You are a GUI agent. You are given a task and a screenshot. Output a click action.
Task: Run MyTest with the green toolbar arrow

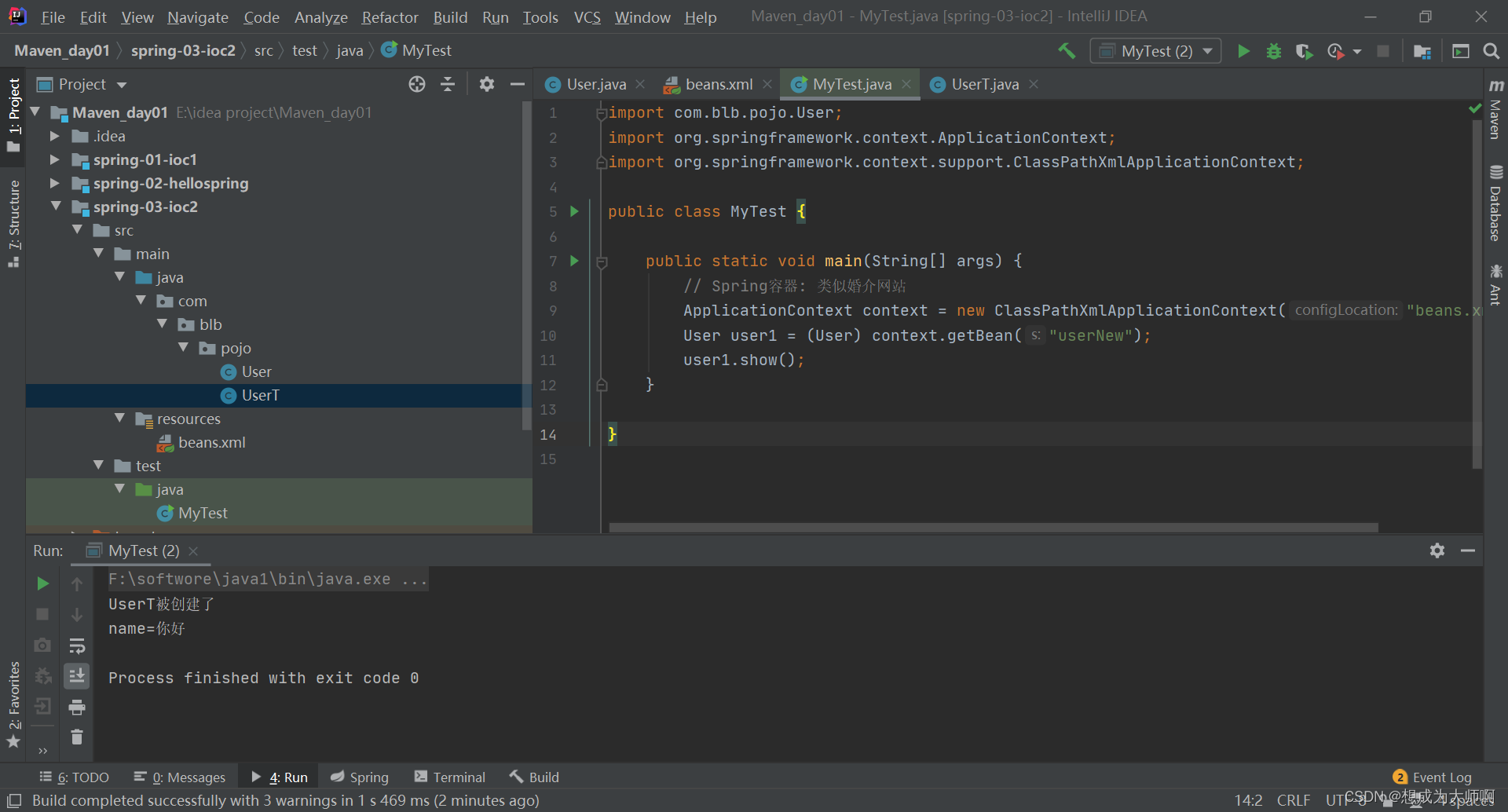click(1243, 51)
